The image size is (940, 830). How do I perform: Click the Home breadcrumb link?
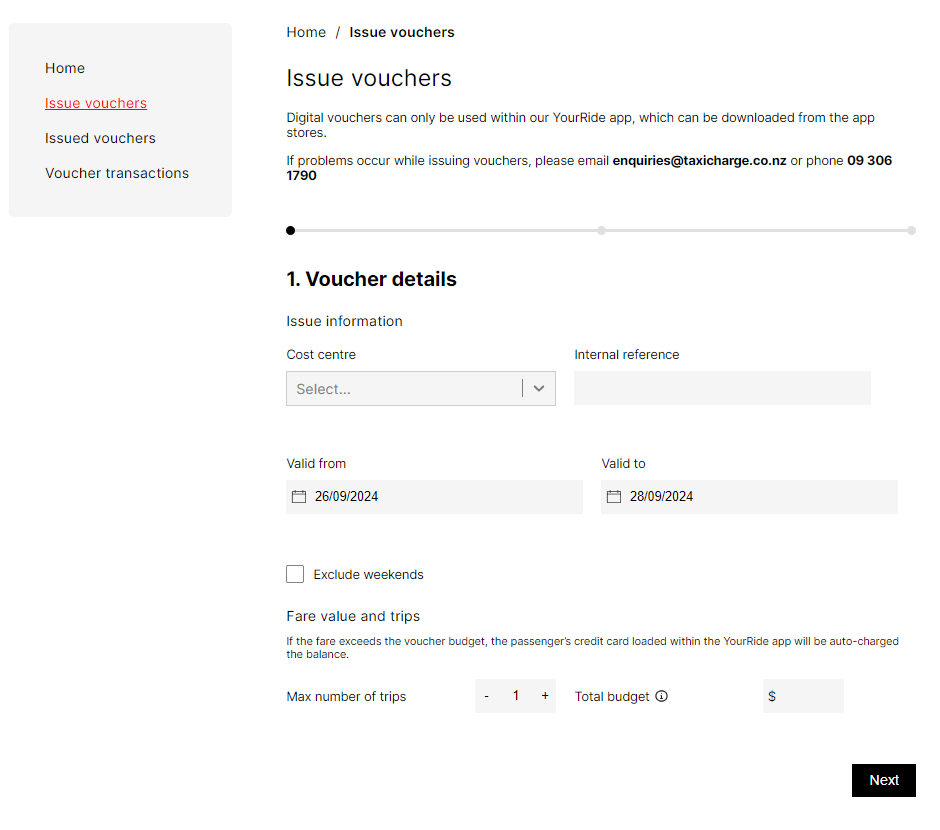point(306,32)
